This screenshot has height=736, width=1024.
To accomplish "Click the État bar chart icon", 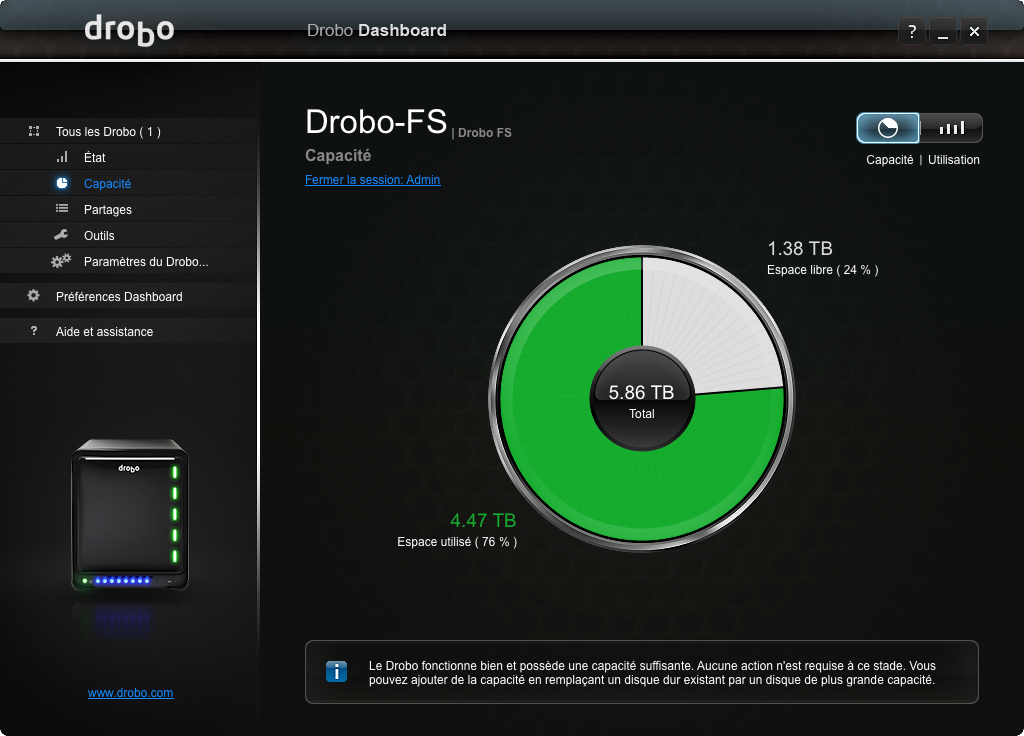I will [62, 157].
